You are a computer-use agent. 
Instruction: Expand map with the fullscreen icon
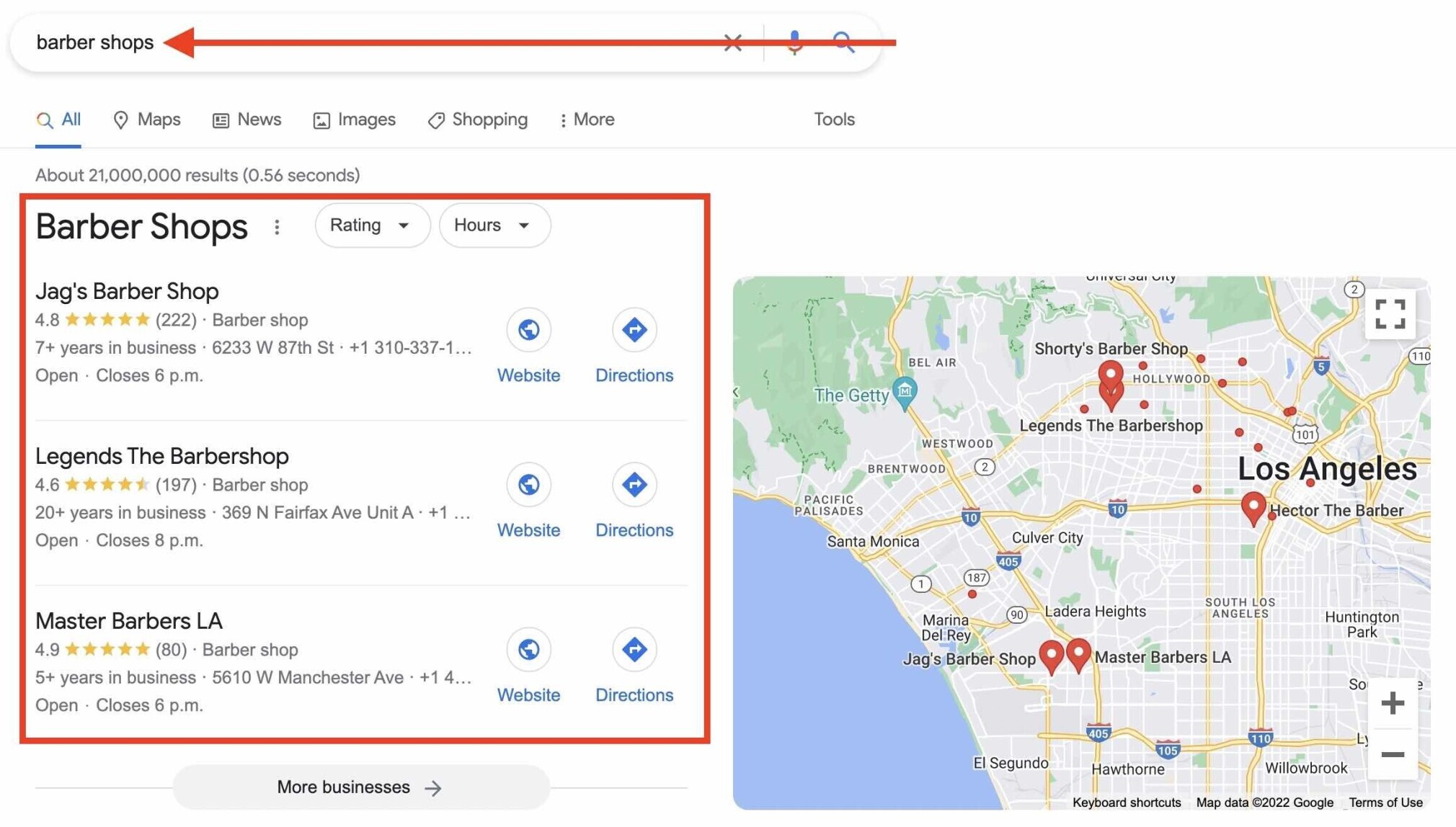(1390, 314)
